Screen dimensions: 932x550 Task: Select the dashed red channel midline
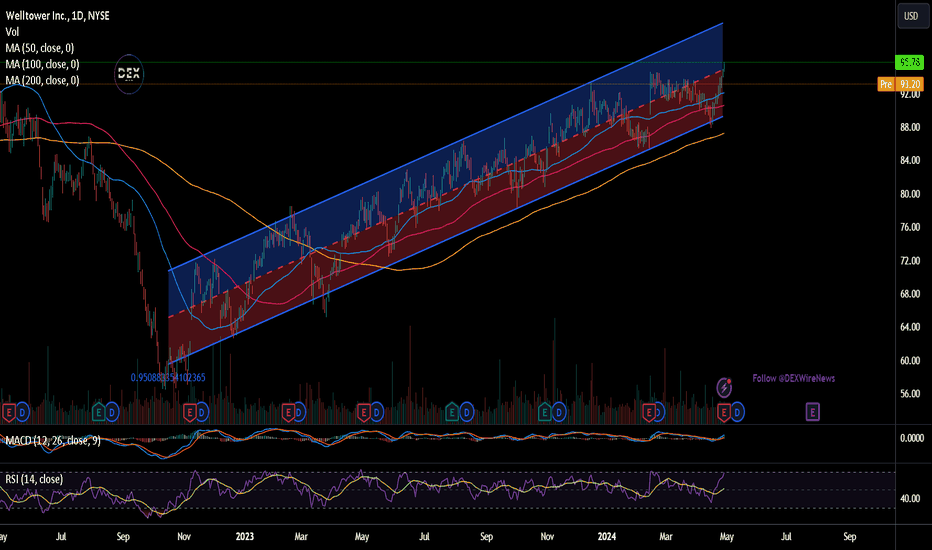click(x=446, y=193)
